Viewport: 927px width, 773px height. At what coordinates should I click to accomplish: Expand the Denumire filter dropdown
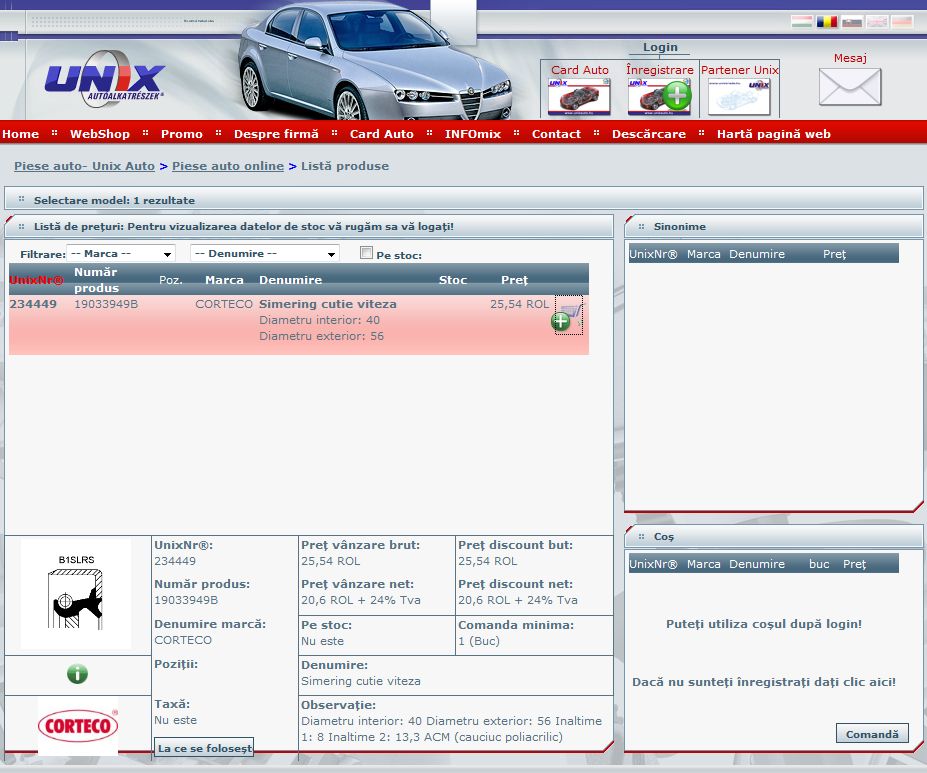[x=264, y=254]
